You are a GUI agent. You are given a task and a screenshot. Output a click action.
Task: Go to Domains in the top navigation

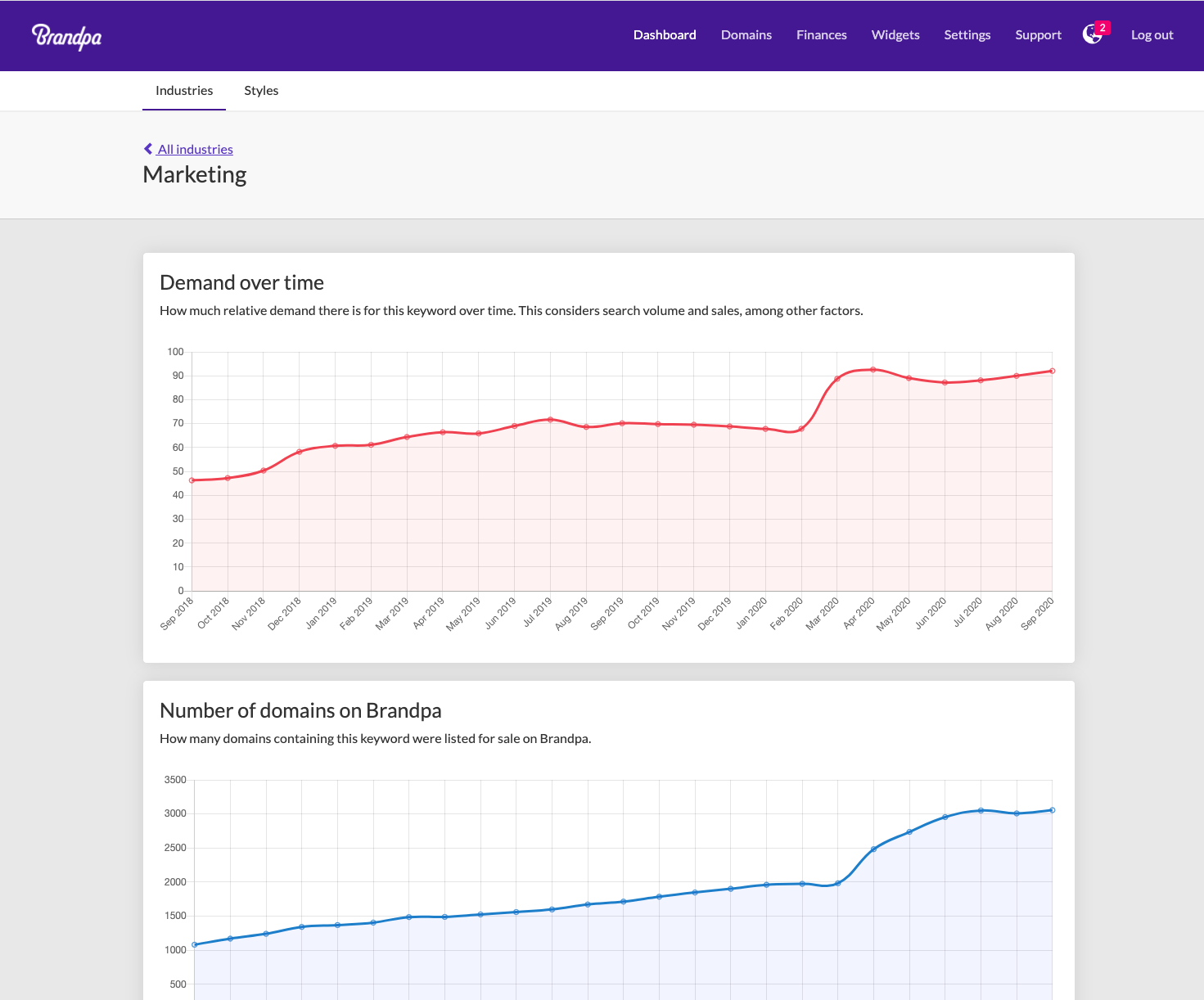746,35
